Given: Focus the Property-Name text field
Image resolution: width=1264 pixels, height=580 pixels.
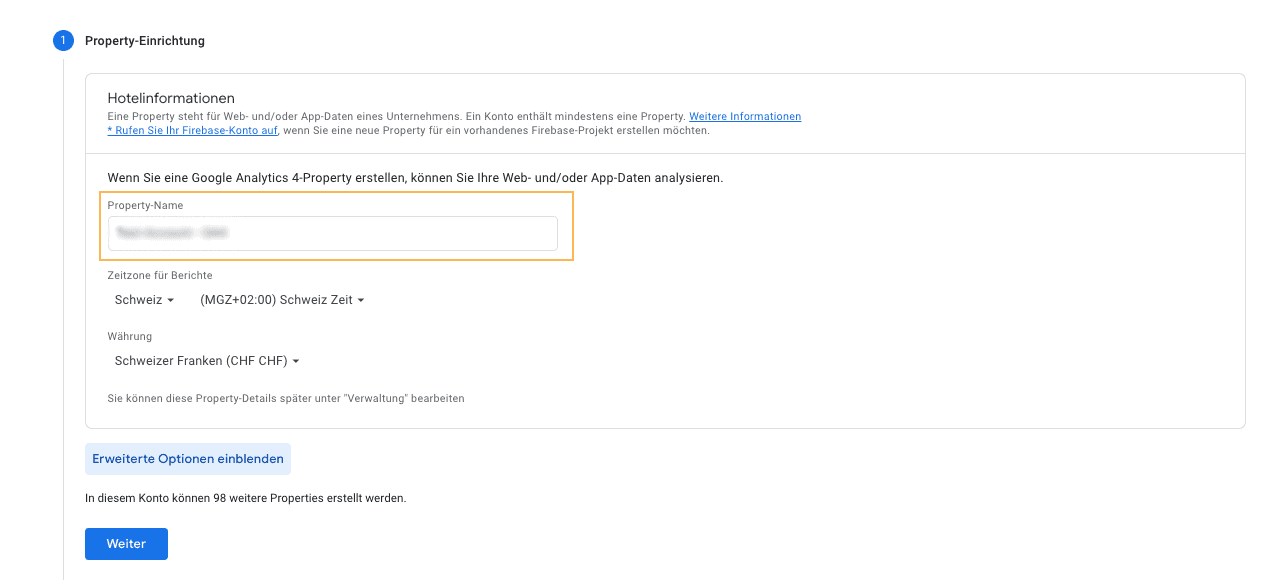Looking at the screenshot, I should 332,234.
